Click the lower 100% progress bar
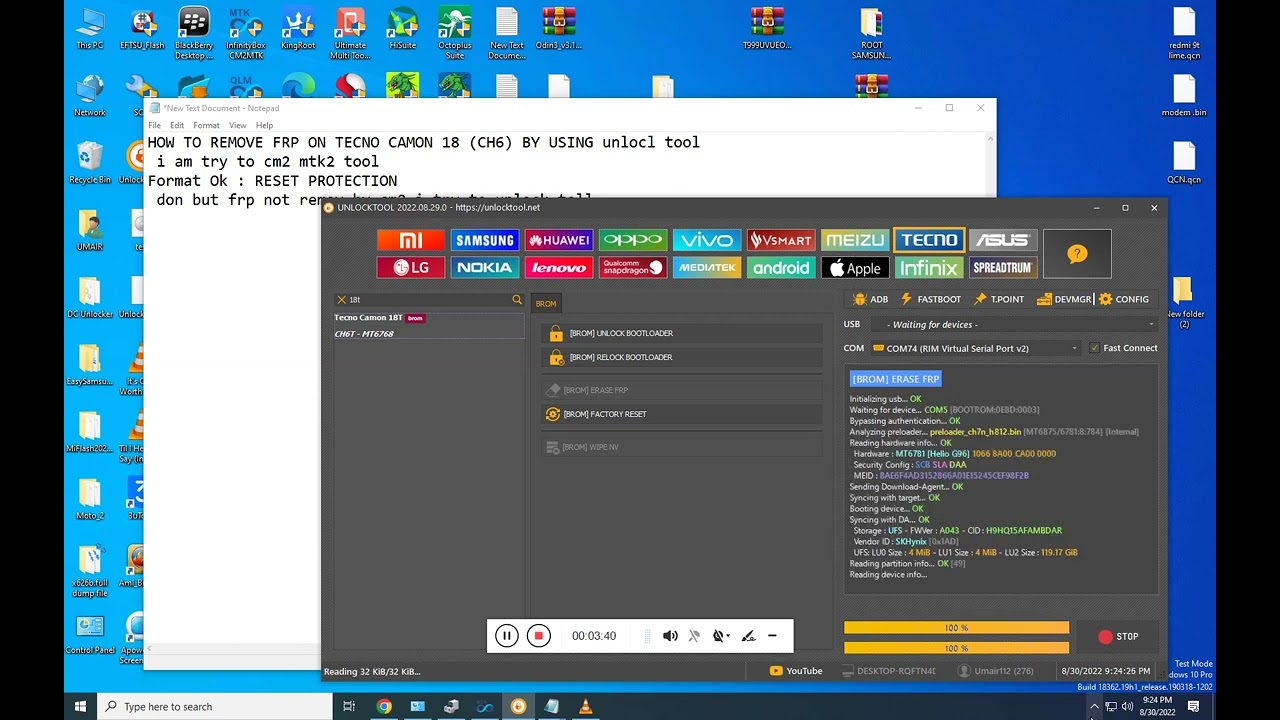This screenshot has height=720, width=1280. click(956, 648)
